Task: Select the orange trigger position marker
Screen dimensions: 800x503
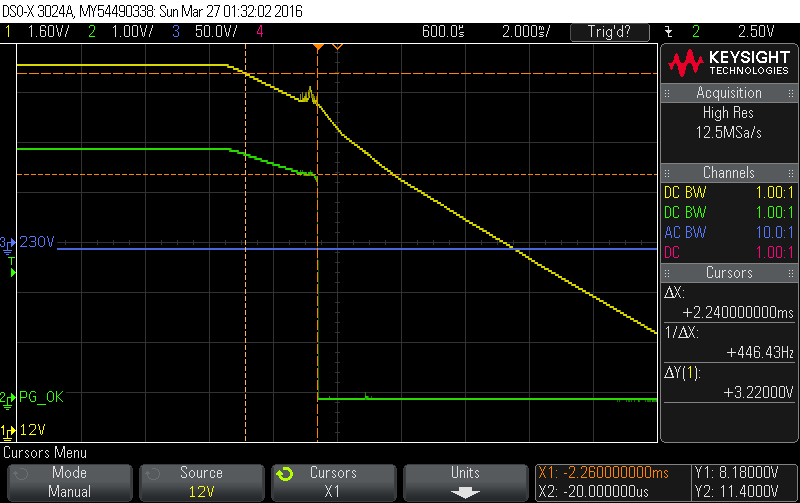Action: (x=318, y=47)
